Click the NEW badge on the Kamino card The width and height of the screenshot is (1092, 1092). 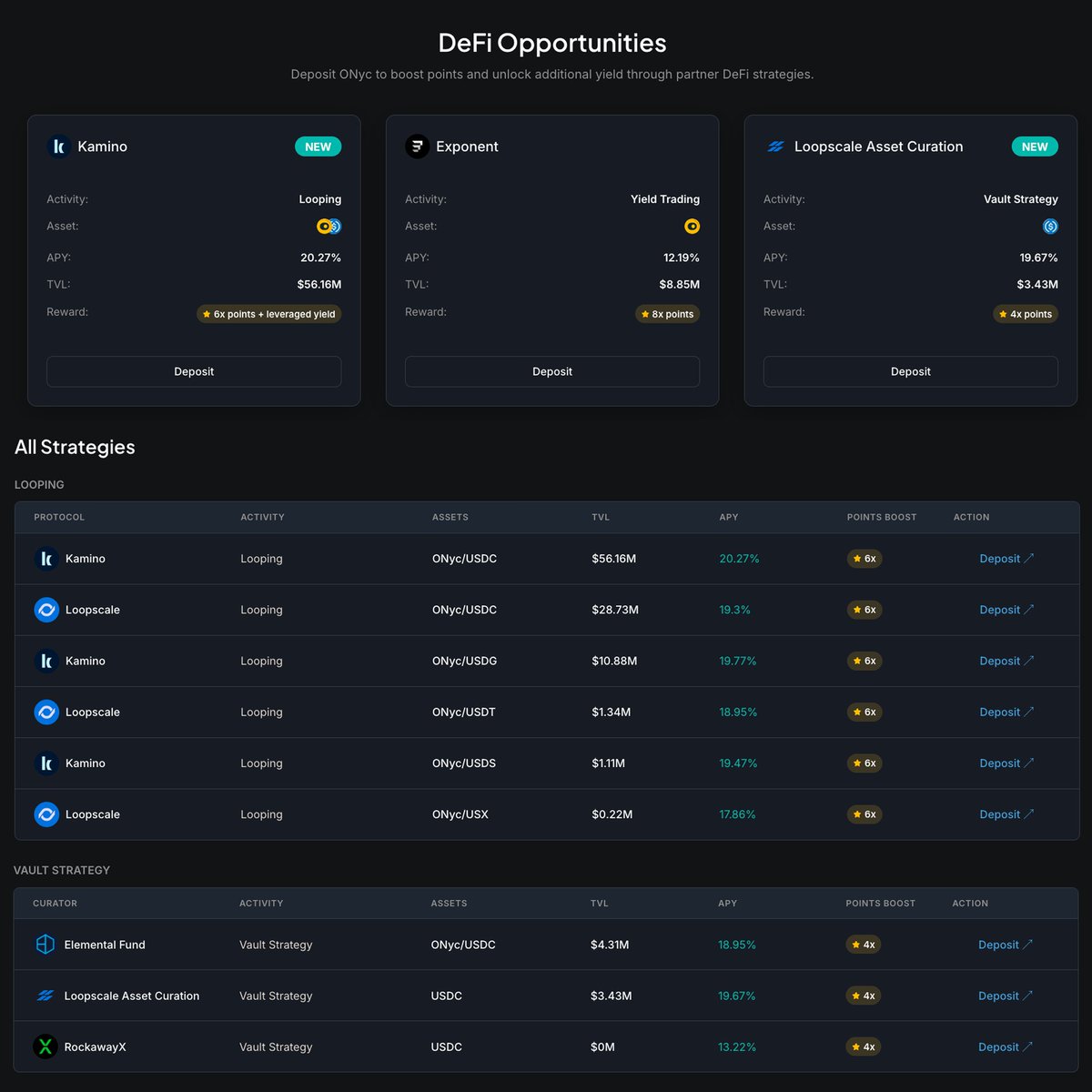click(318, 147)
